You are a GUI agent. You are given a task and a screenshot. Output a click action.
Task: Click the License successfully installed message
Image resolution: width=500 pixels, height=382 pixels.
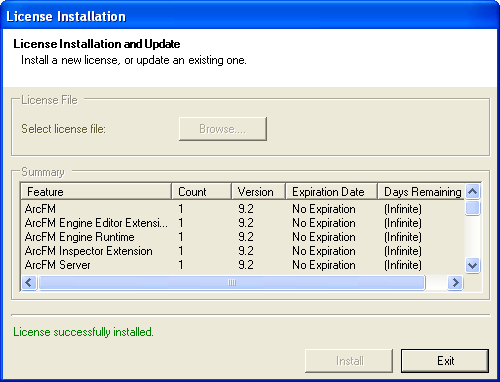[83, 332]
